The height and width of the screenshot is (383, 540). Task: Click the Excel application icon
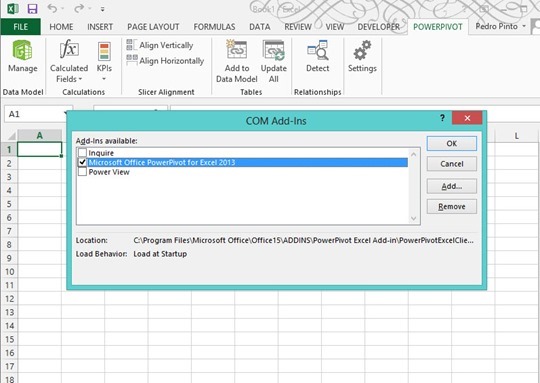[12, 9]
